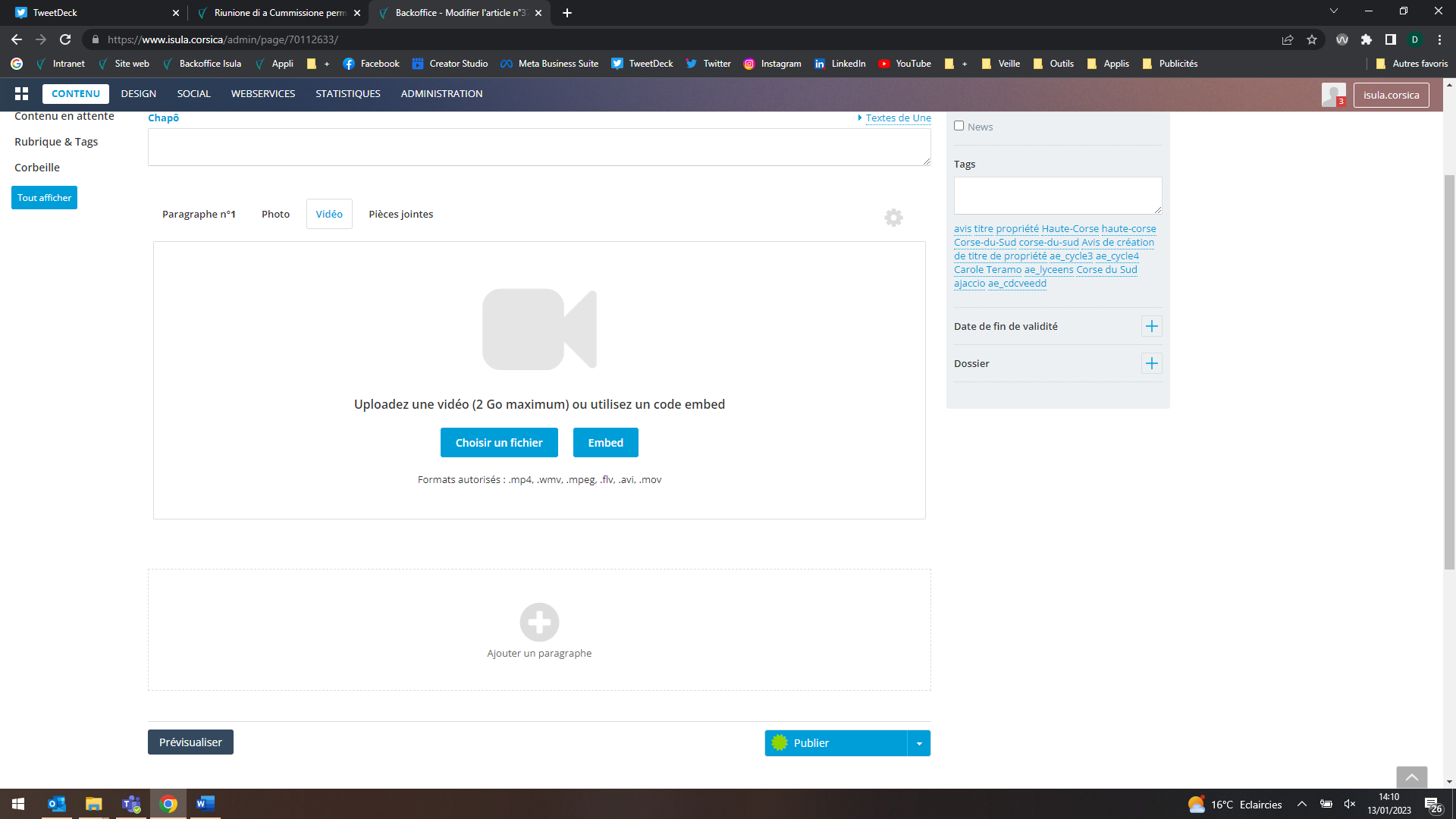Click the page vertical scrollbar

[x=1449, y=372]
